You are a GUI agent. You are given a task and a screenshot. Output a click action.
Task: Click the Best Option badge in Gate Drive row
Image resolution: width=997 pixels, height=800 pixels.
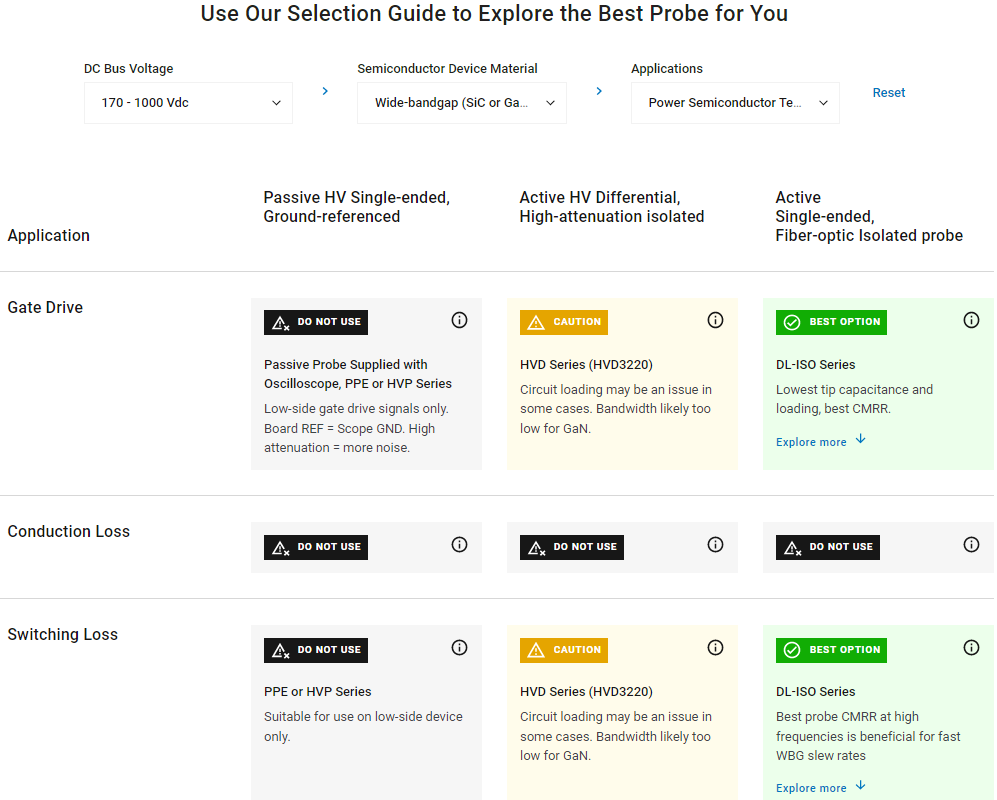(831, 322)
